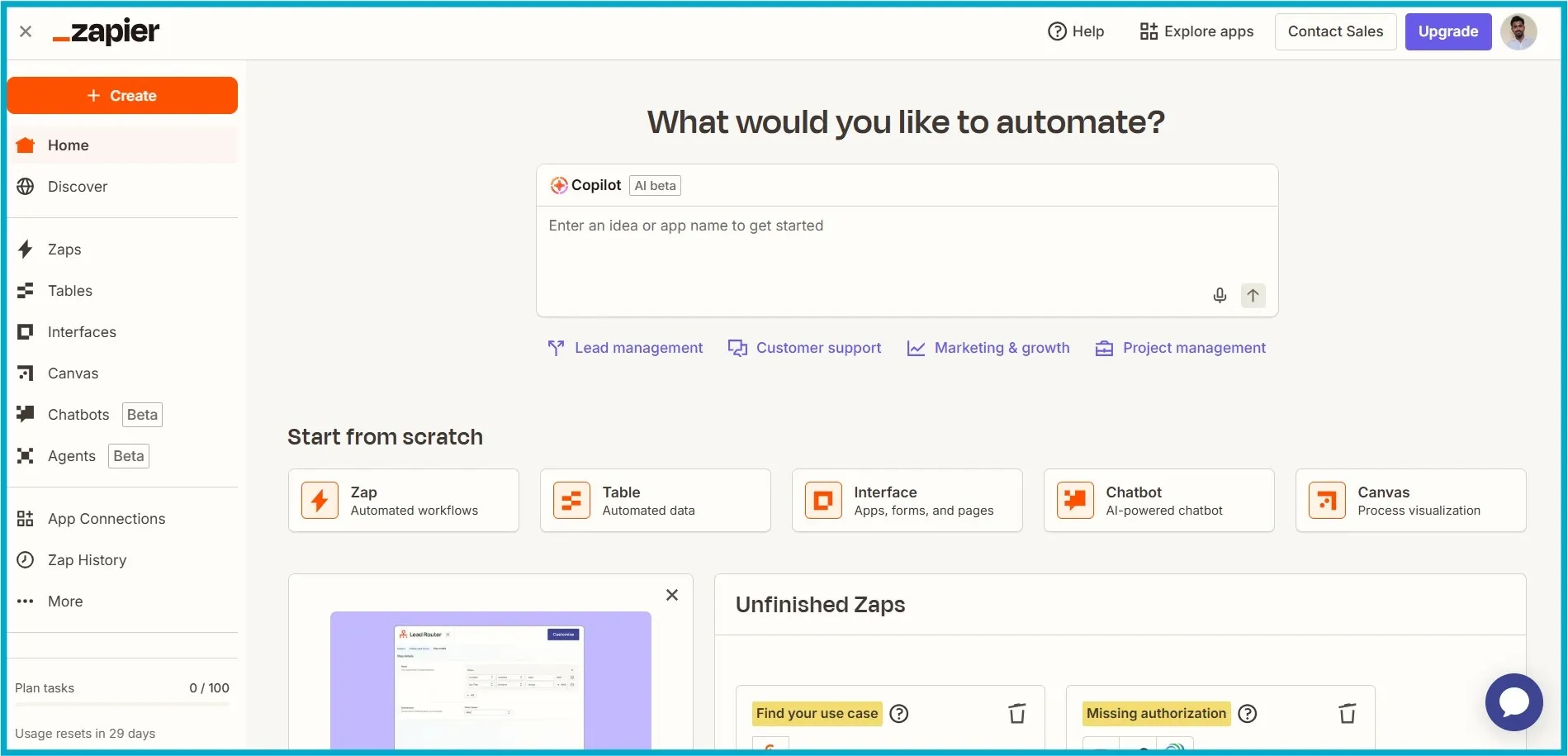Expand the More sidebar section
Viewport: 1568px width, 756px height.
64,601
